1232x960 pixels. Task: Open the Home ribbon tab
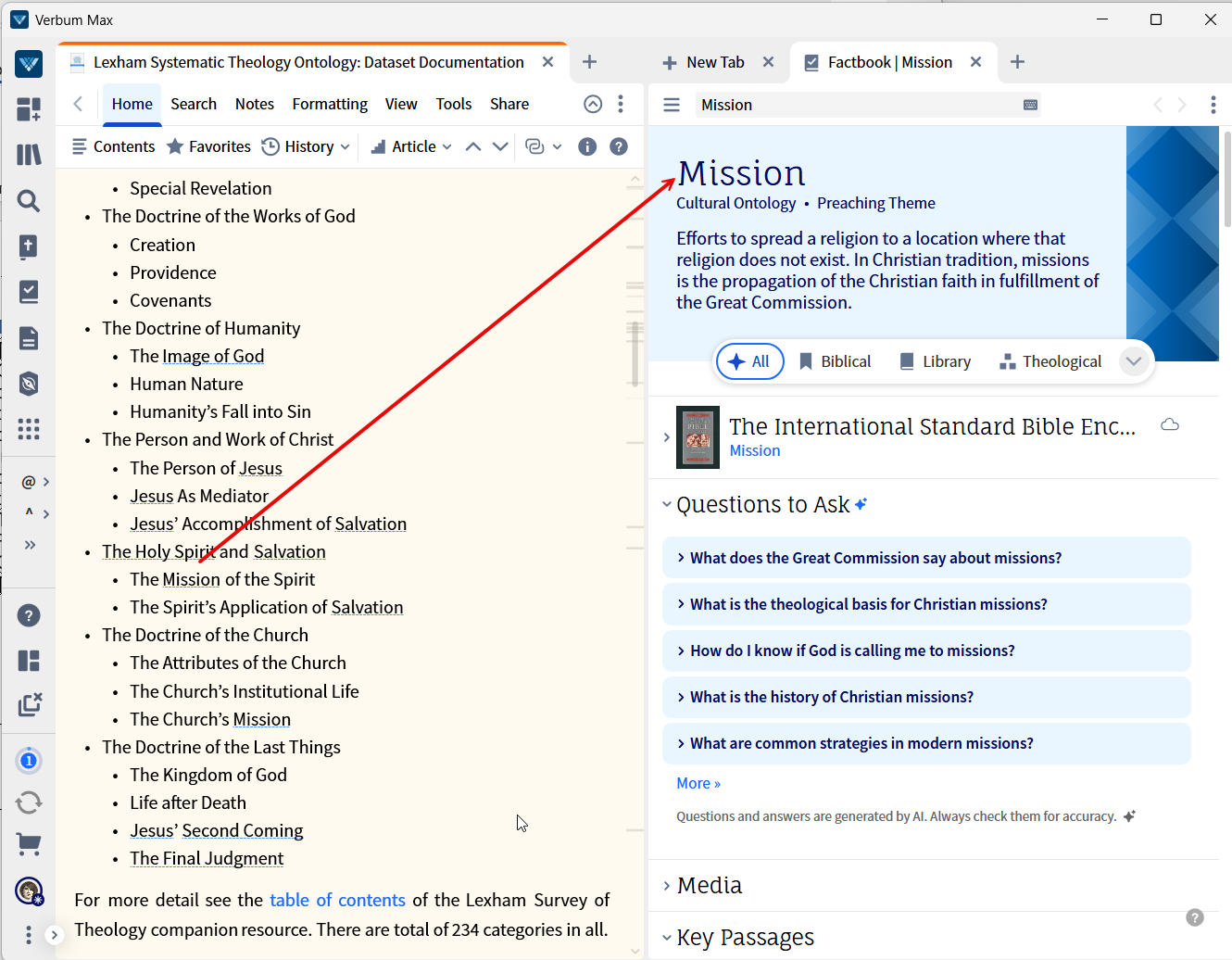click(132, 104)
